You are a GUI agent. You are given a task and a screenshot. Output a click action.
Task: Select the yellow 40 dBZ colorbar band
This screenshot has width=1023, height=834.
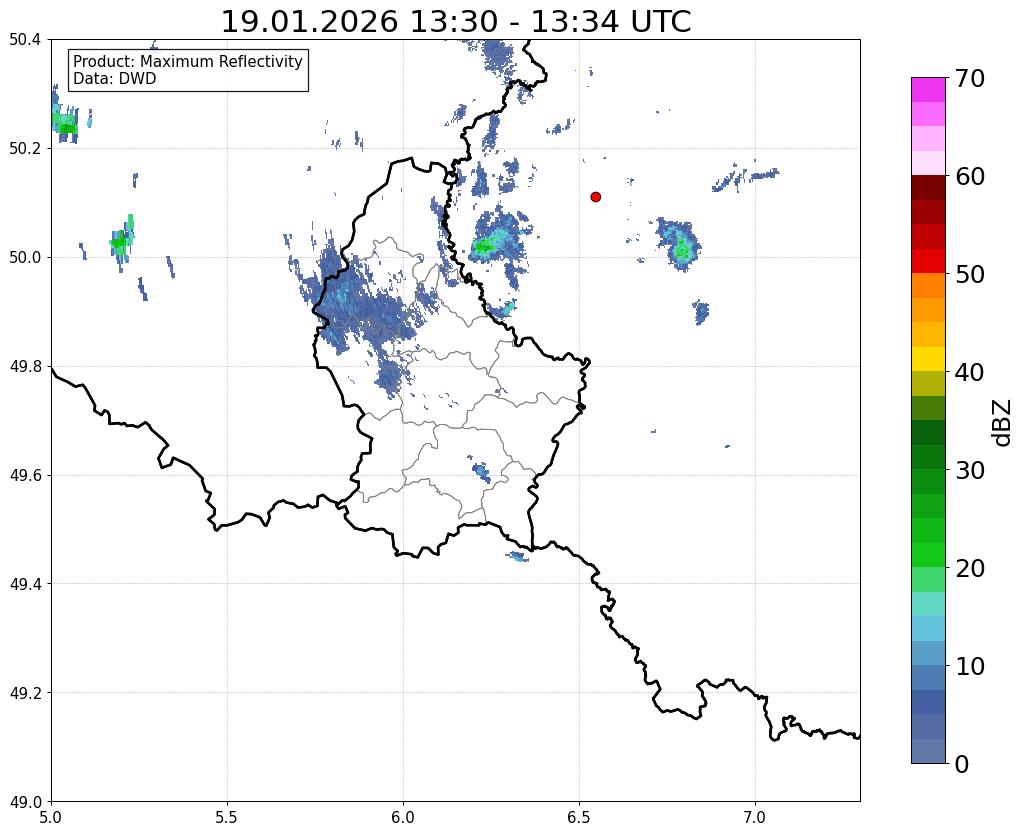[x=928, y=359]
